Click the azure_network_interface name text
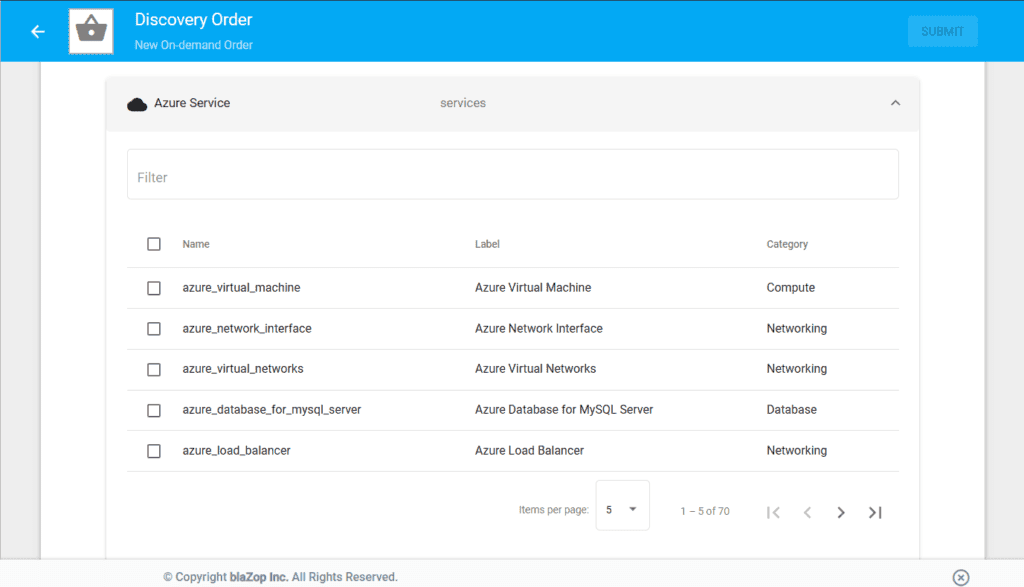Screen dimensions: 1024x587 click(x=247, y=328)
